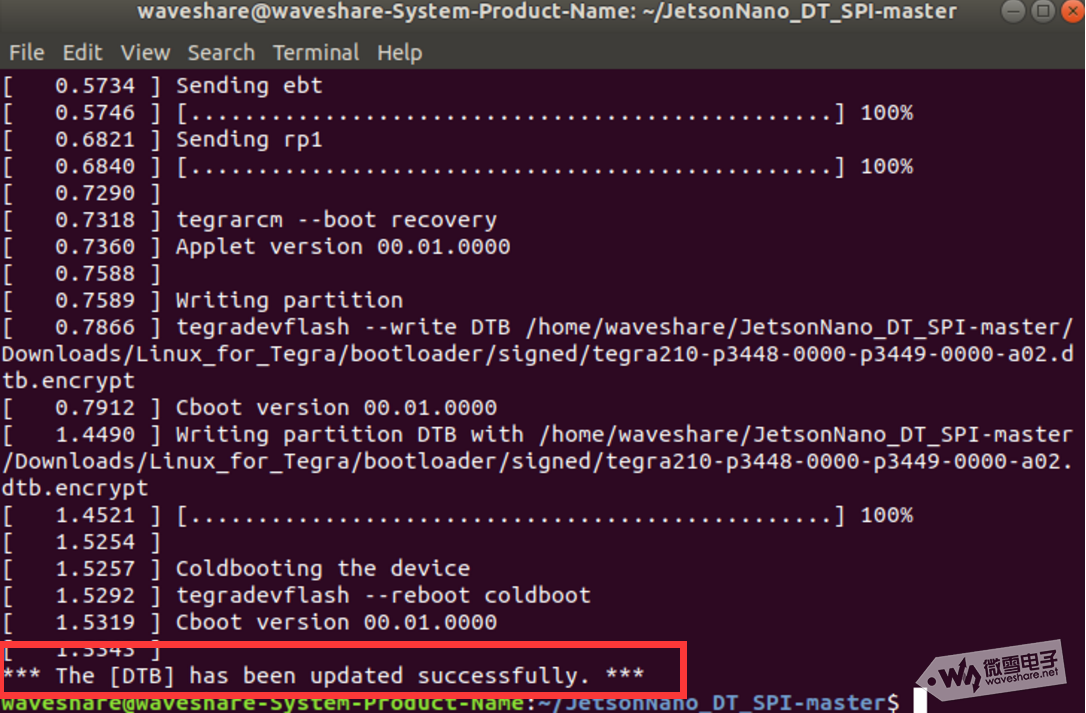The height and width of the screenshot is (713, 1086).
Task: Click the terminal prompt cursor block
Action: click(920, 701)
